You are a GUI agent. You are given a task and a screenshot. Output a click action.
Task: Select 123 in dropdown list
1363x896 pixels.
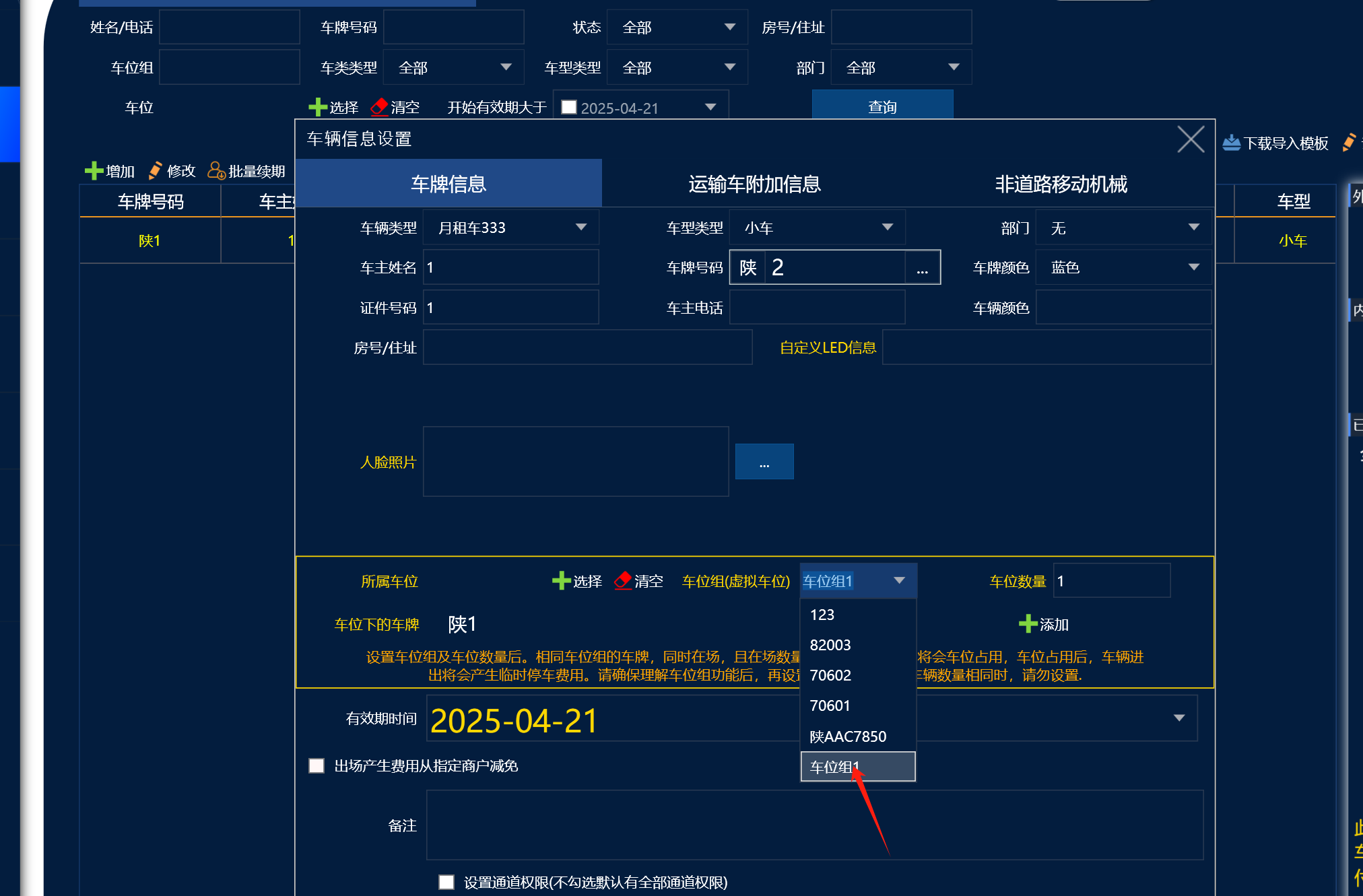[858, 615]
